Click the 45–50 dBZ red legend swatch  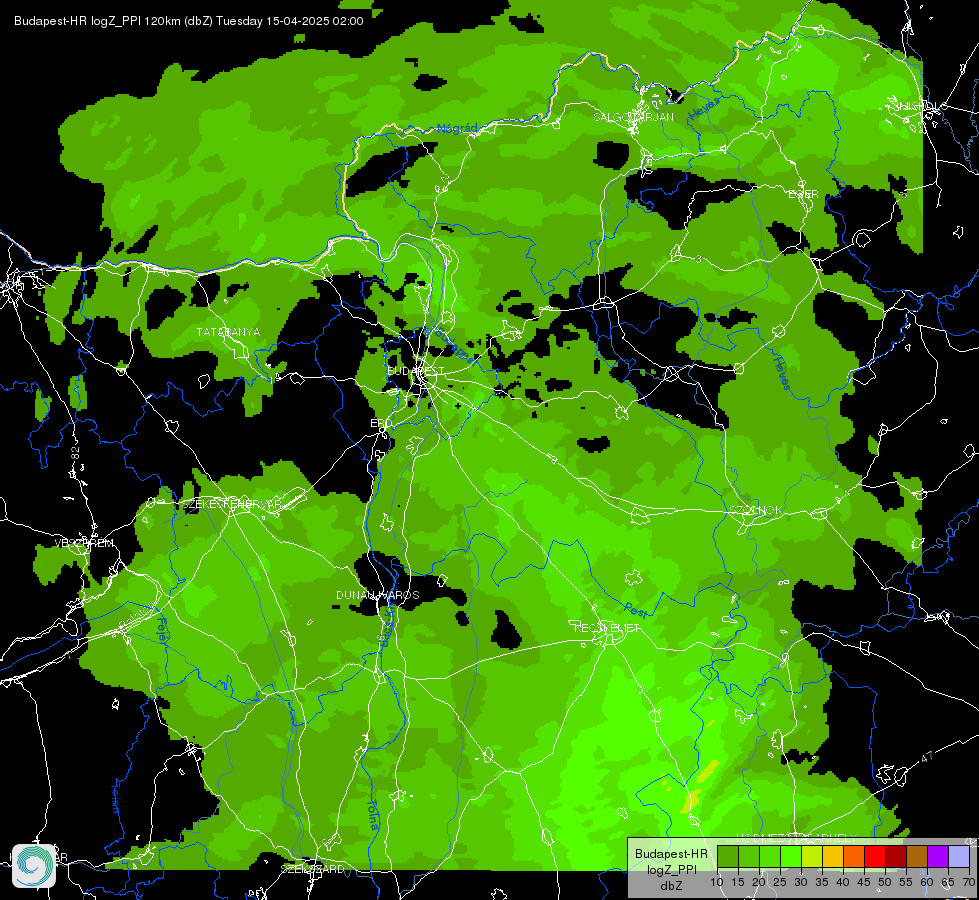click(x=875, y=857)
